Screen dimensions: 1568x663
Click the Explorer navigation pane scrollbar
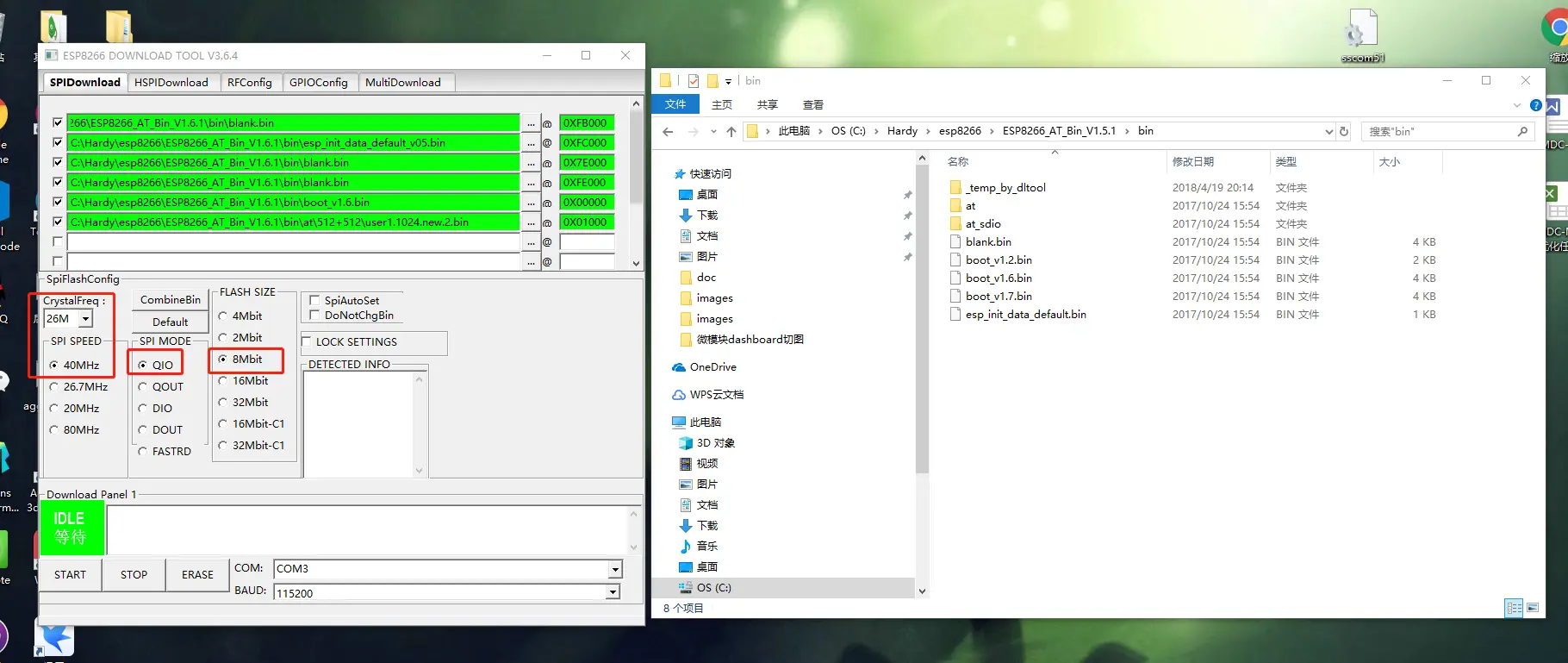pos(922,374)
